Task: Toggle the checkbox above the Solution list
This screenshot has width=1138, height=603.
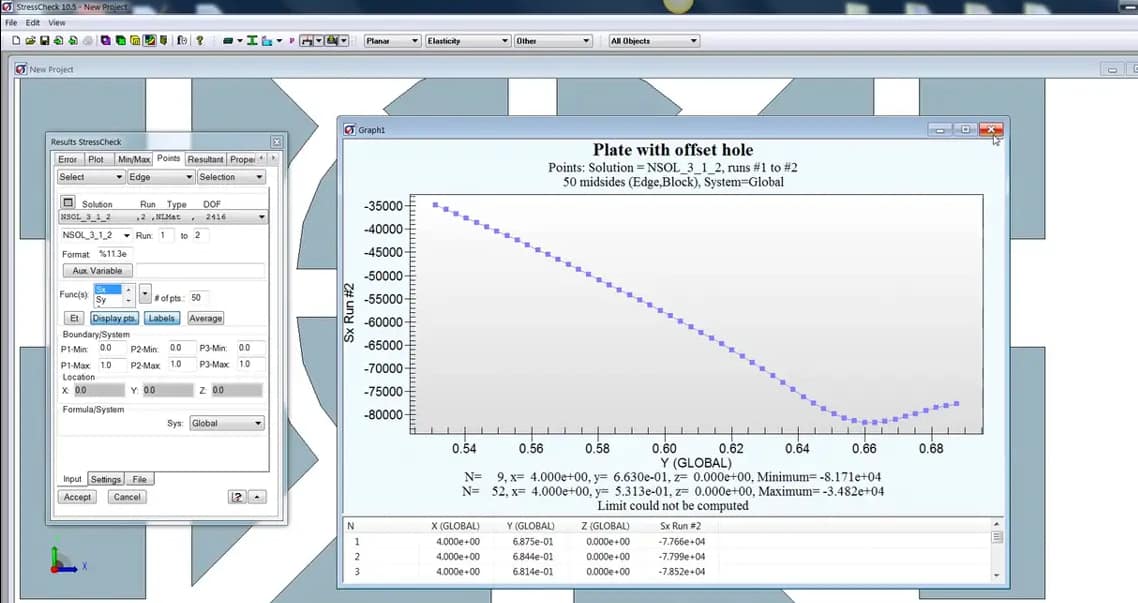Action: tap(67, 204)
